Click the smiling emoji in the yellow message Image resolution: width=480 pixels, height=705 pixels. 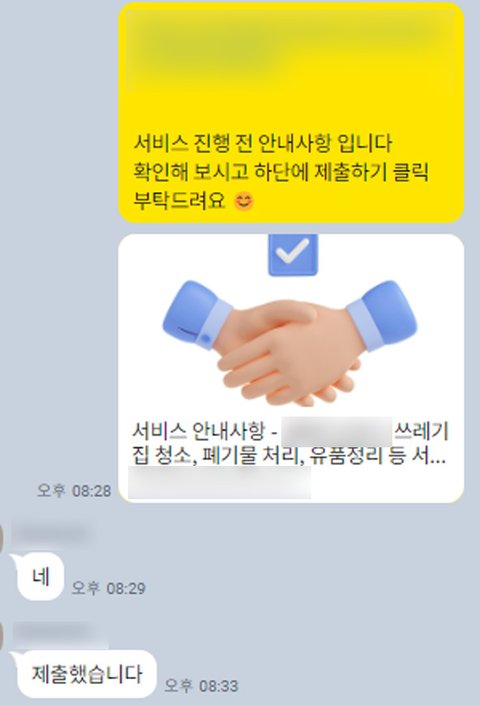[x=244, y=201]
